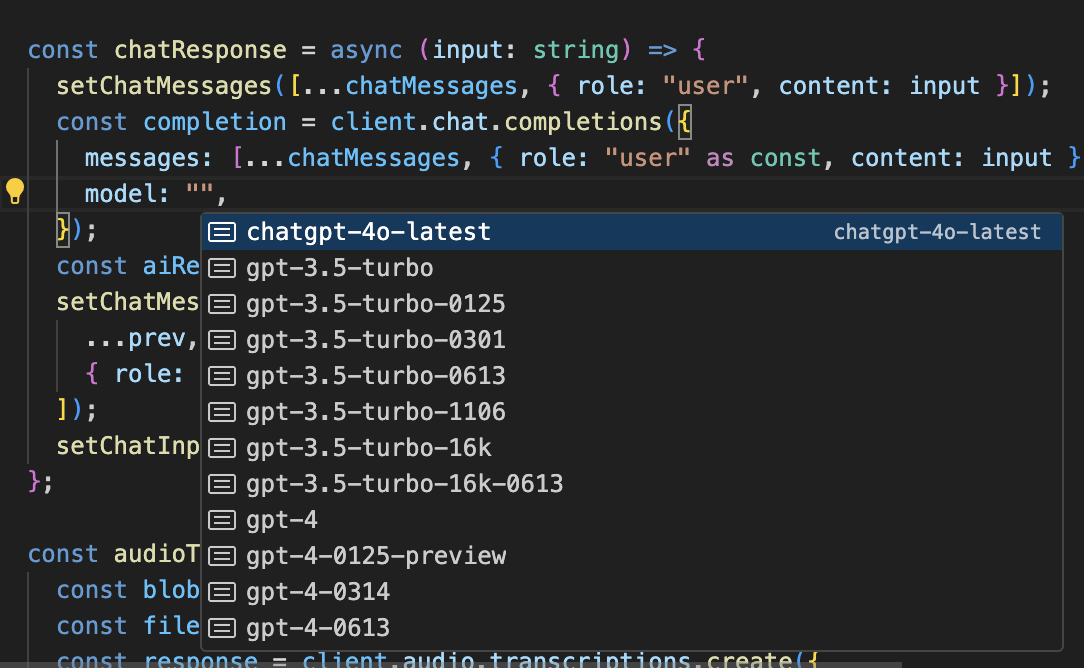This screenshot has width=1084, height=668.
Task: Click on chatResponse function name
Action: coord(200,50)
